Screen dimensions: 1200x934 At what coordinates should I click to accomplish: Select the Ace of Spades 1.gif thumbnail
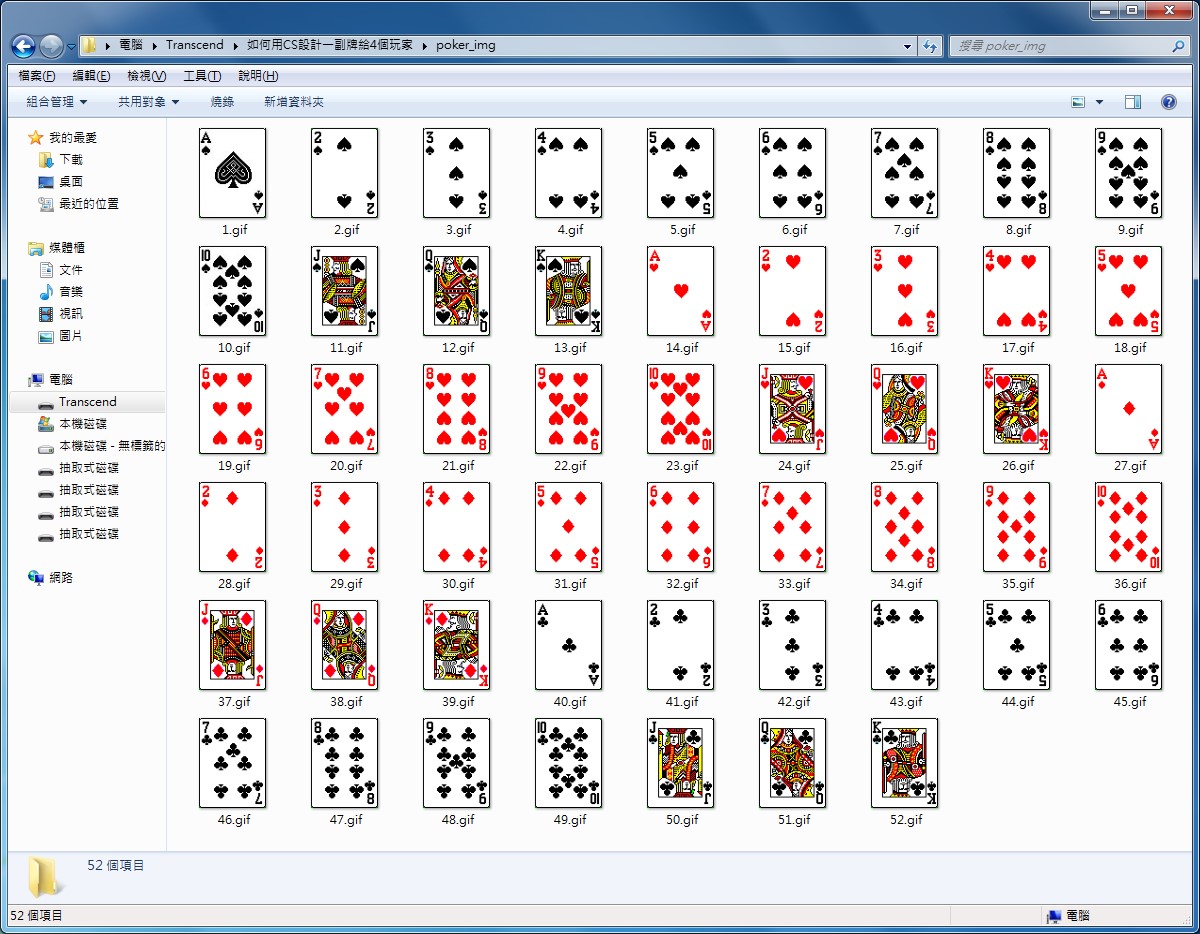point(233,173)
